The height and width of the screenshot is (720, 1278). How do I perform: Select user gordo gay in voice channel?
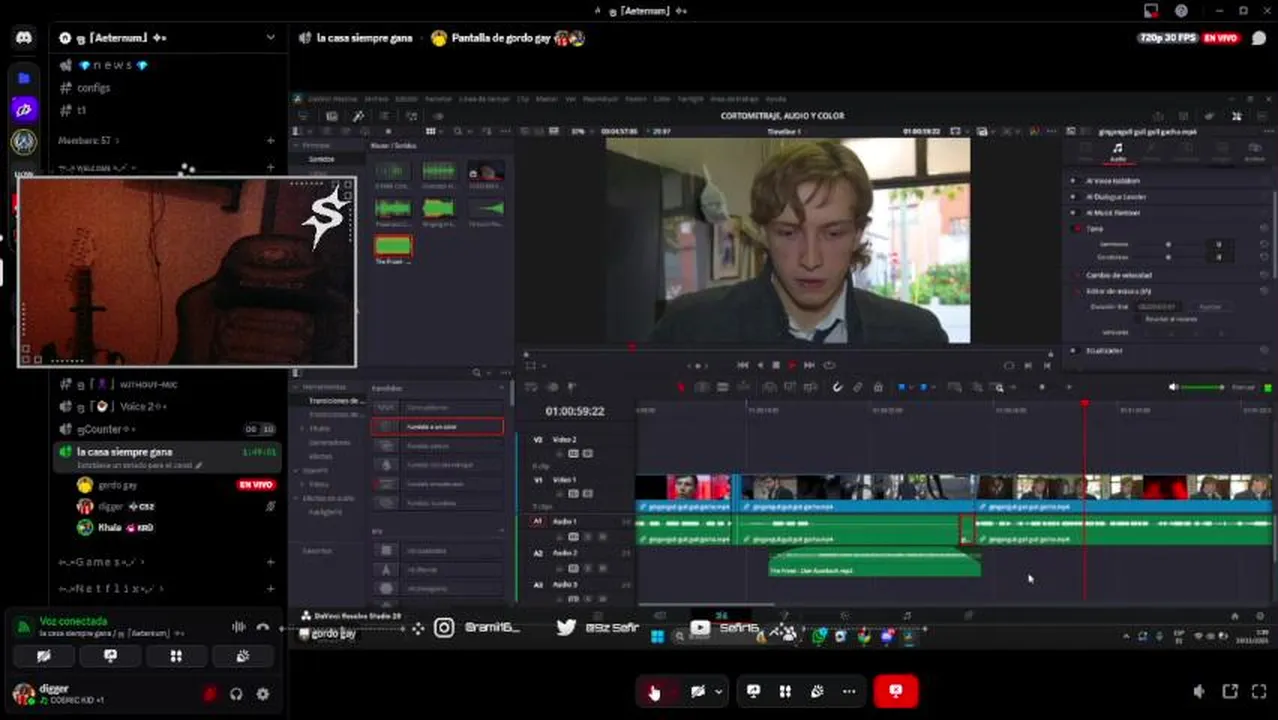[118, 485]
